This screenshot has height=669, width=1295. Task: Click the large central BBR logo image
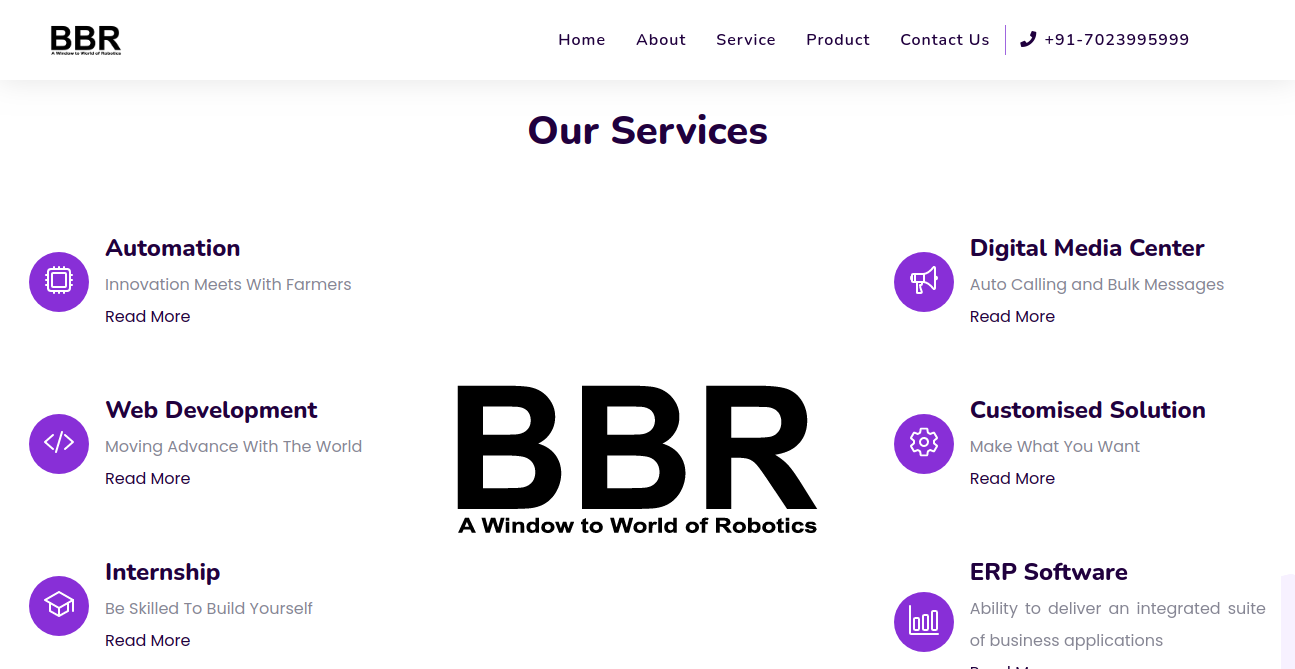[638, 460]
